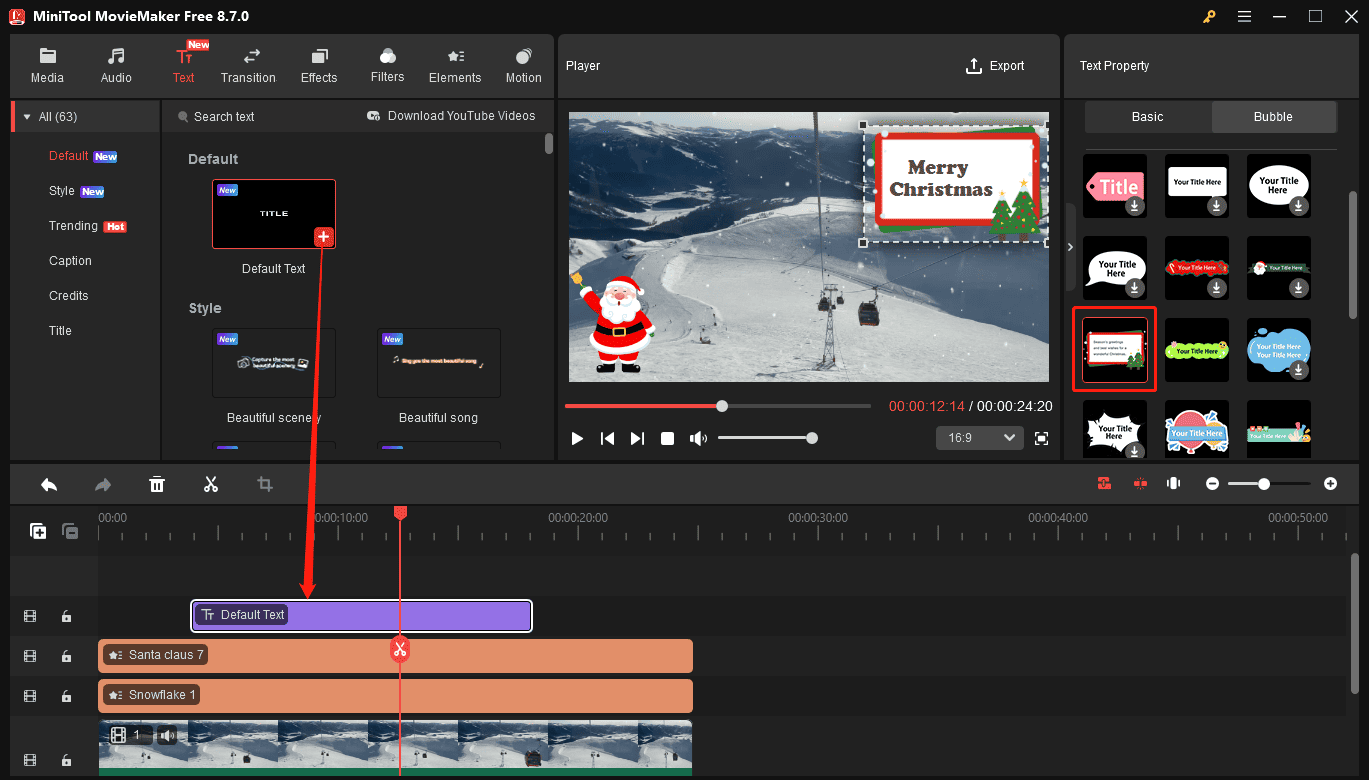The height and width of the screenshot is (780, 1369).
Task: Mute the video clip audio
Action: coord(167,735)
